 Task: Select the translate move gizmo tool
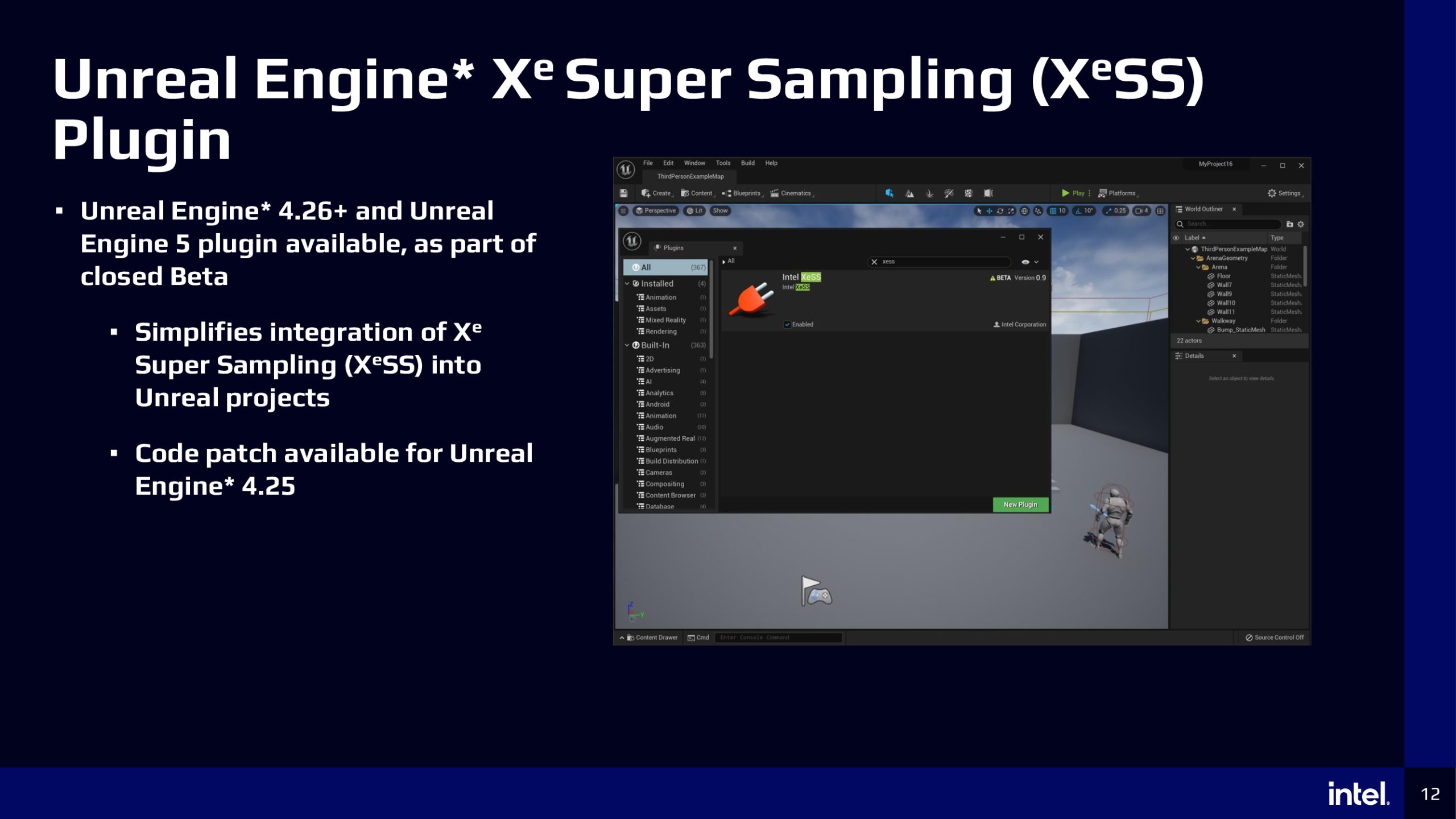pos(990,211)
